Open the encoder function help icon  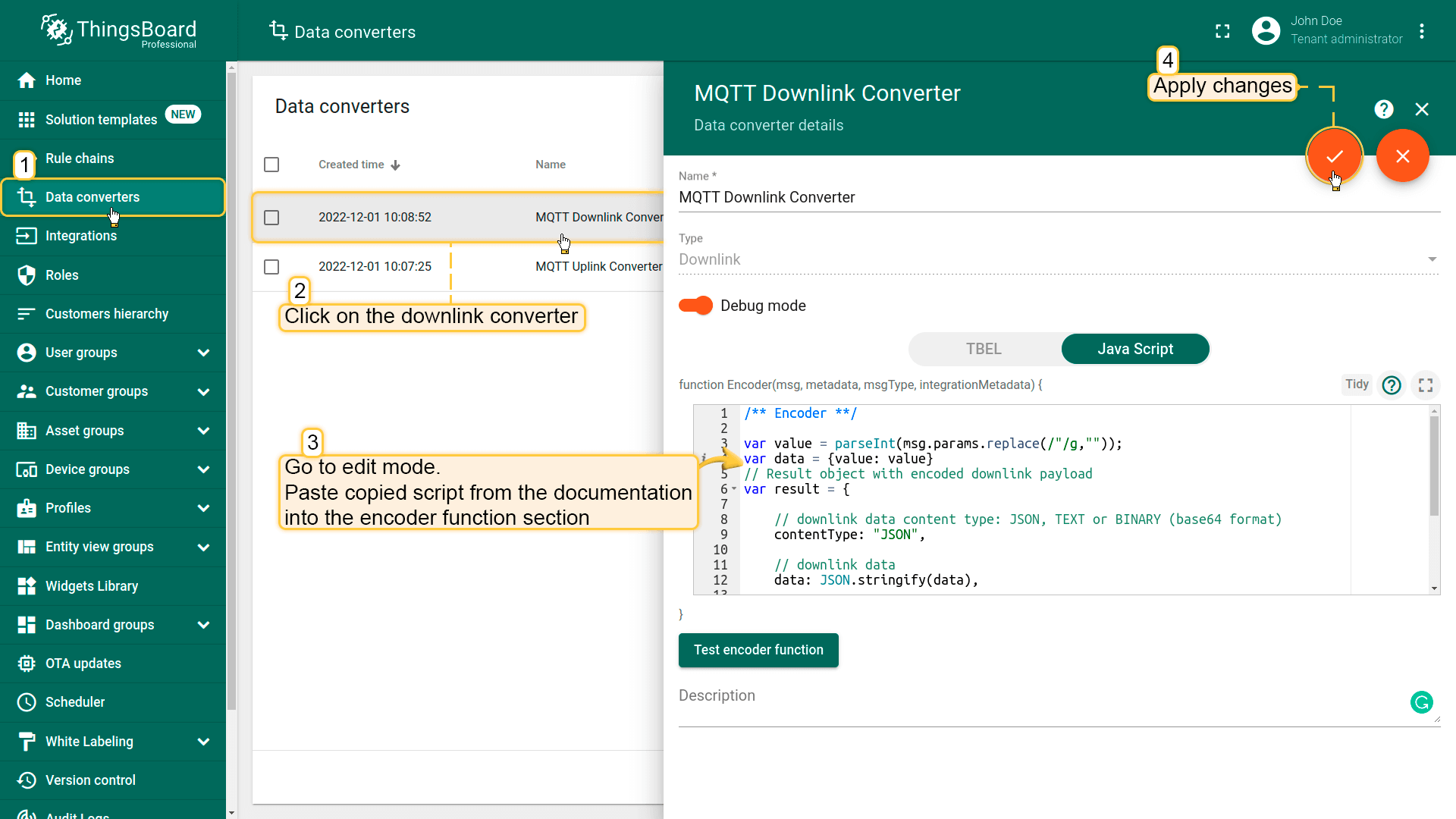(x=1392, y=385)
